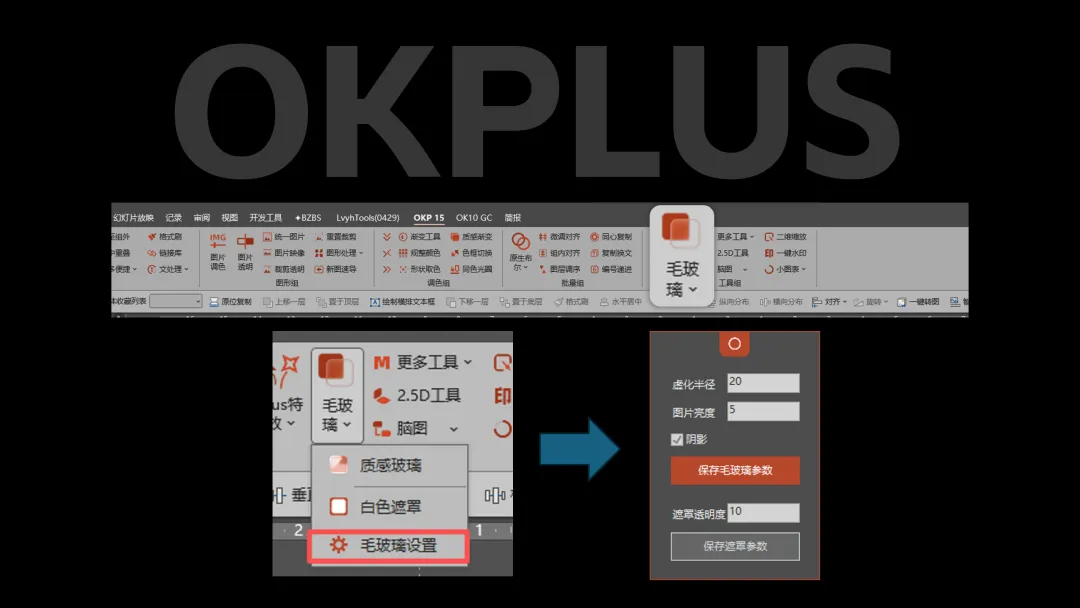
Task: Click 2.5D工具 in the enlarged view
Action: point(417,395)
